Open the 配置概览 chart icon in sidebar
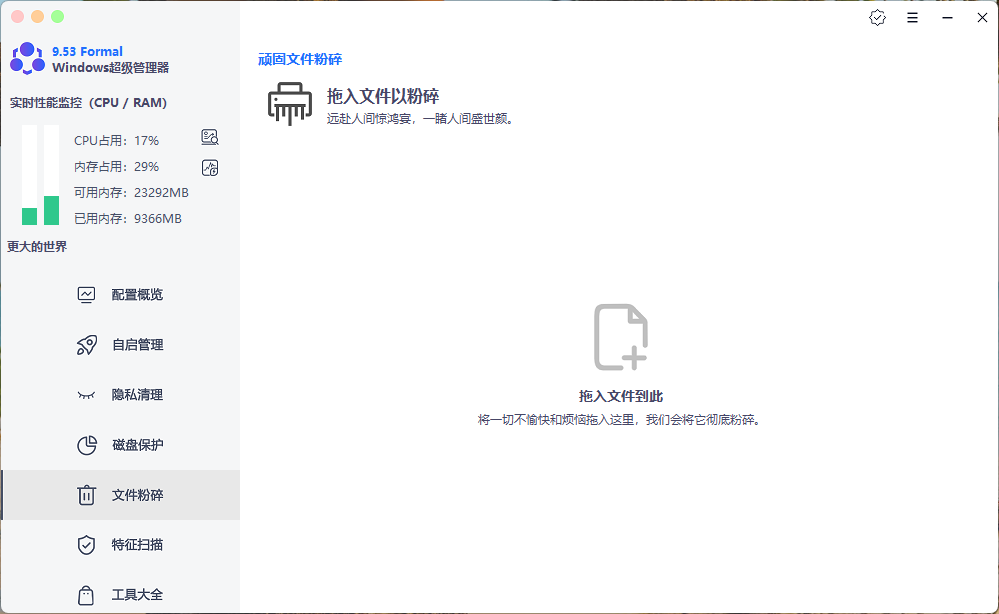The width and height of the screenshot is (999, 614). pos(84,294)
